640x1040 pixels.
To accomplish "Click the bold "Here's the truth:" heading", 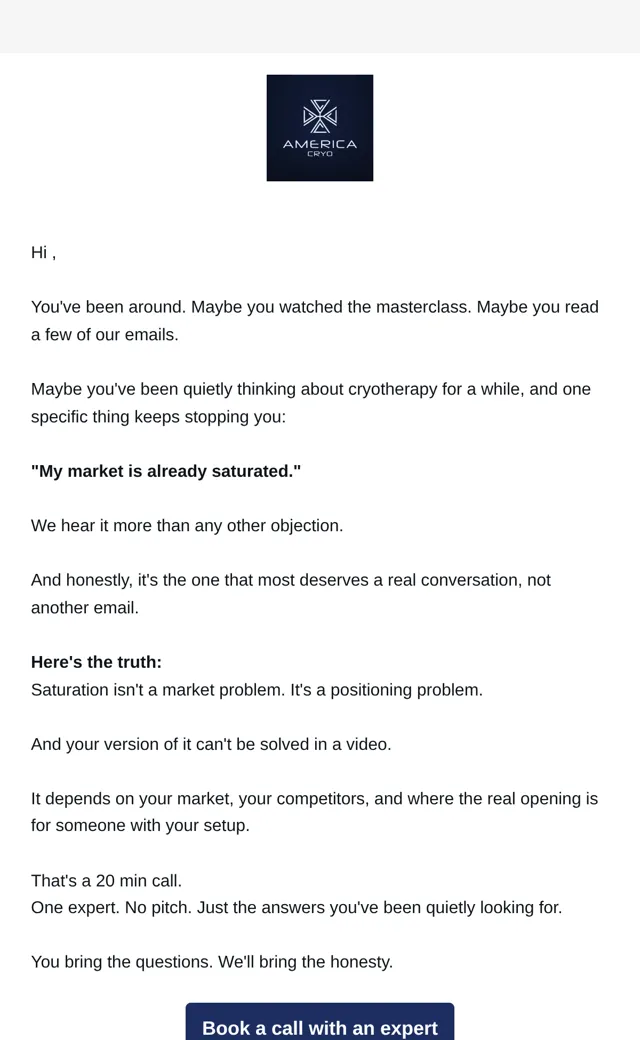I will 96,663.
